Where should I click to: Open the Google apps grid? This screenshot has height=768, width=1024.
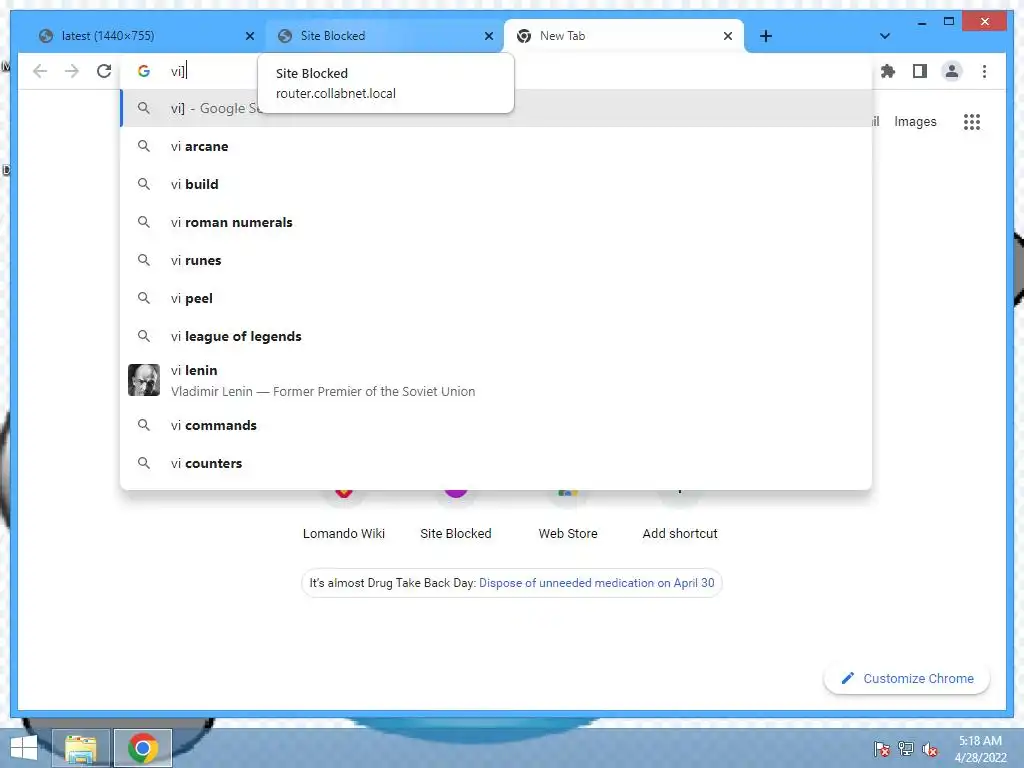coord(972,121)
